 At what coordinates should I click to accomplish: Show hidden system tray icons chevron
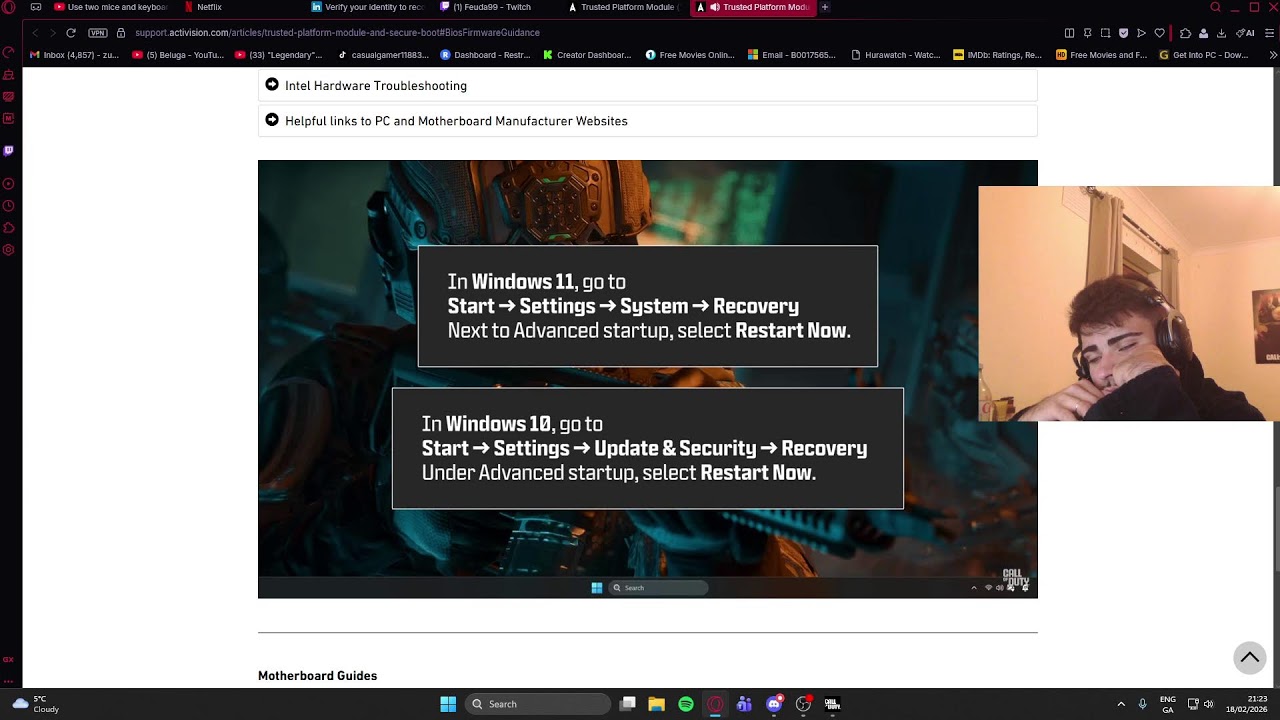point(1121,704)
